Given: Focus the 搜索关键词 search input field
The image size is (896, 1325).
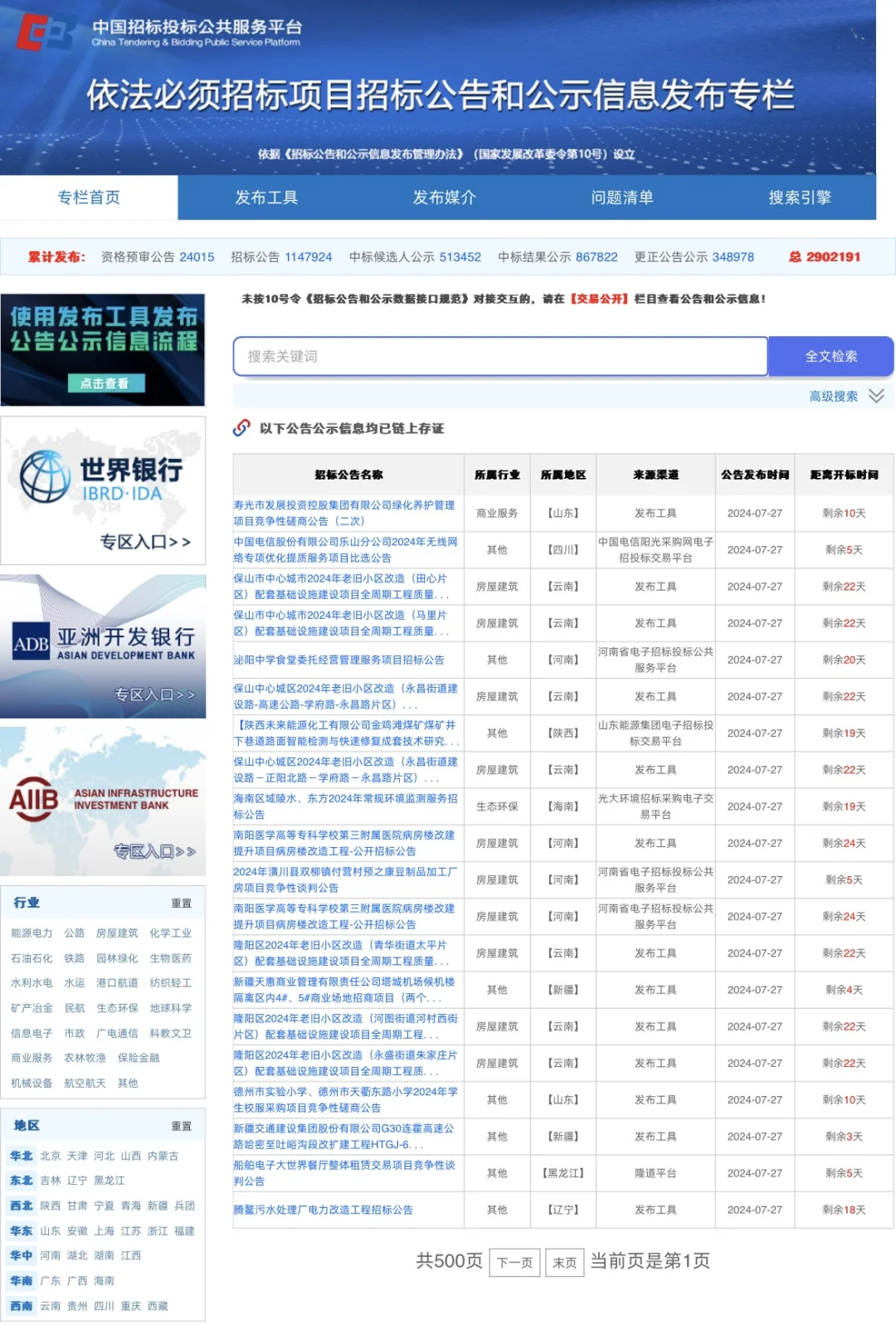Looking at the screenshot, I should click(500, 356).
